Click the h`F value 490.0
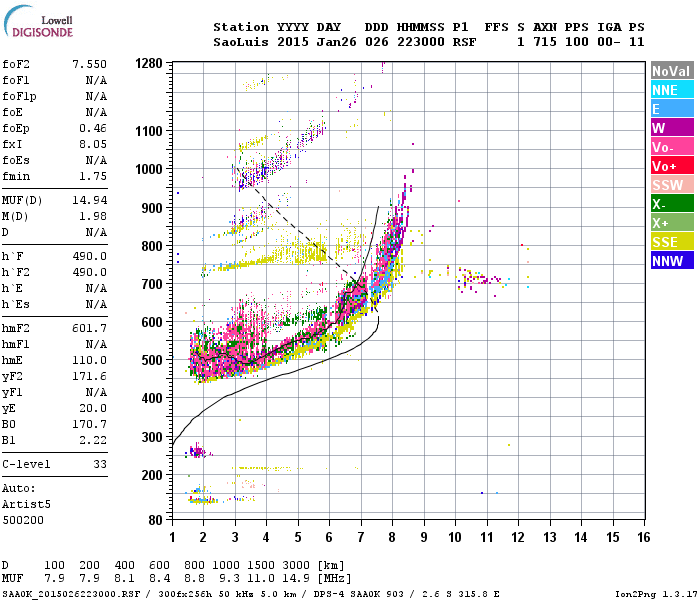Screen dimensions: 700x600 [89, 256]
